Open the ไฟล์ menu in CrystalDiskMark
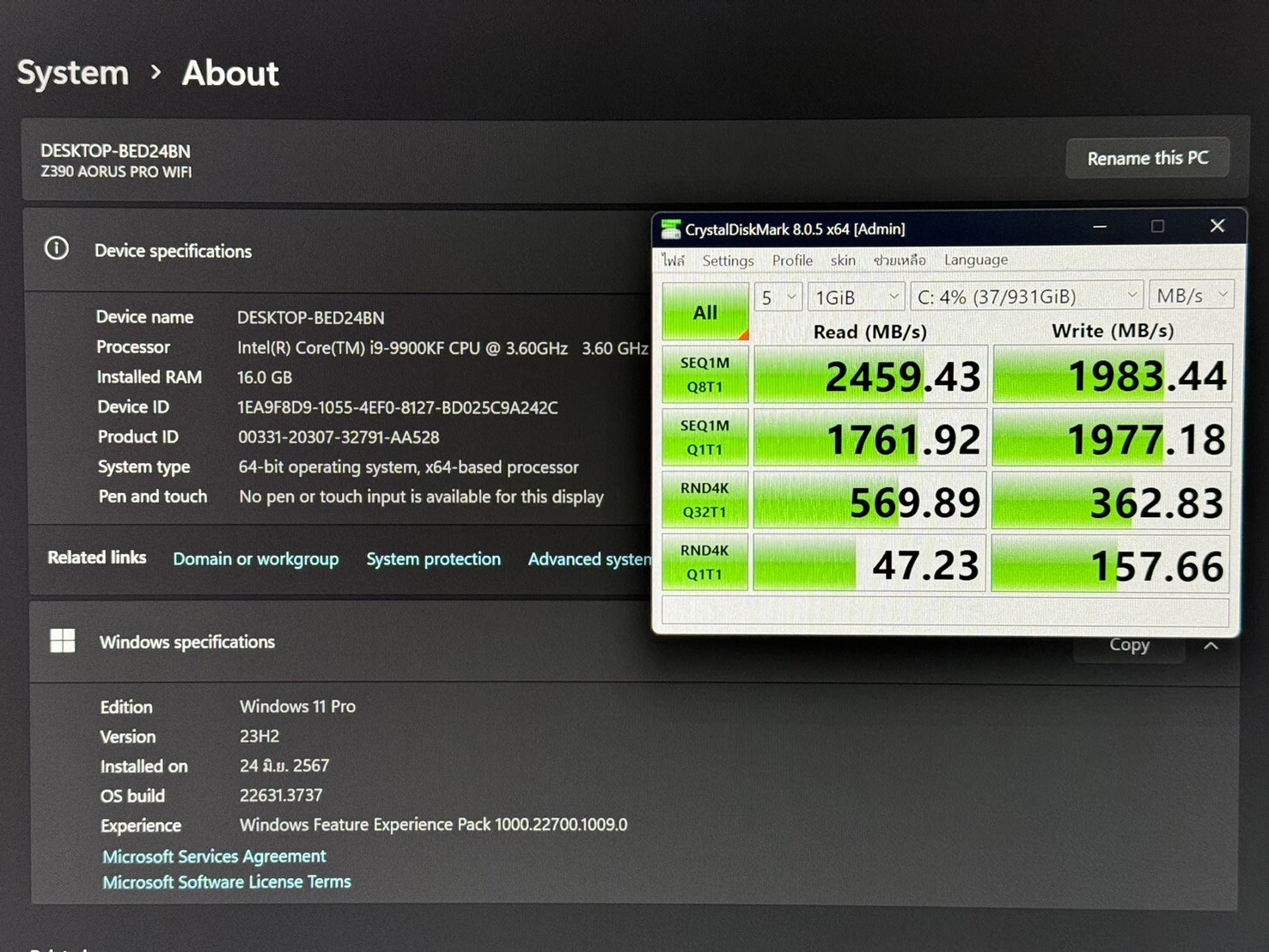The image size is (1269, 952). (x=673, y=259)
